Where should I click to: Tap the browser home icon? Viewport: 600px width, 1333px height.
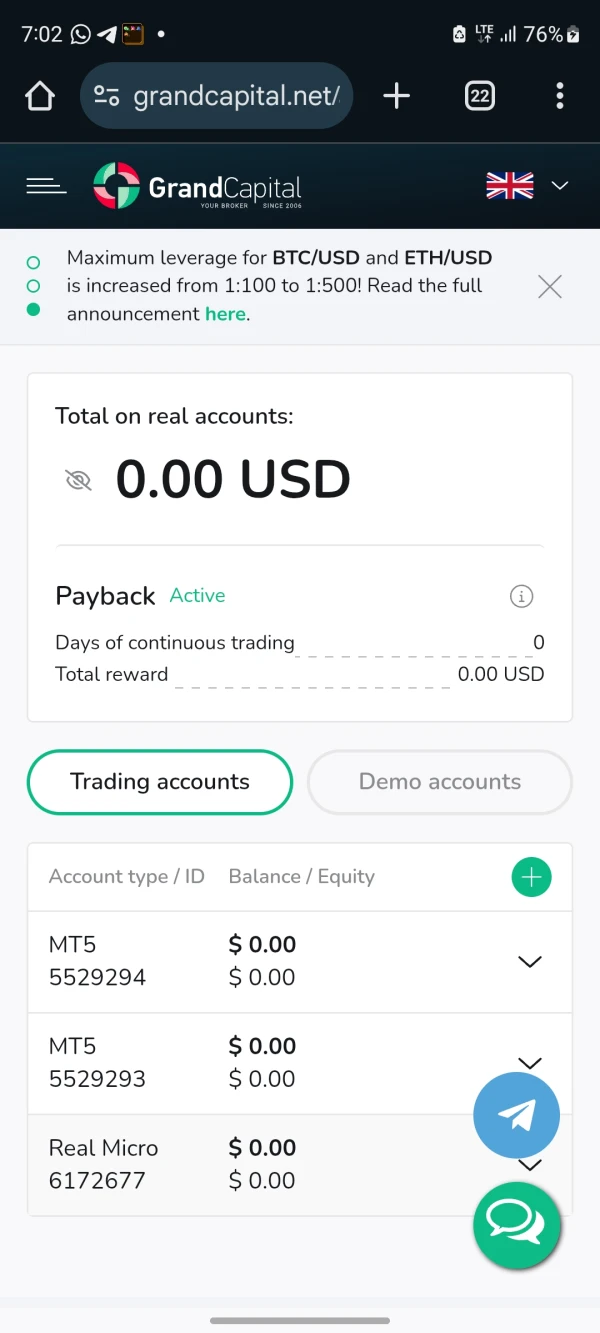click(x=39, y=96)
